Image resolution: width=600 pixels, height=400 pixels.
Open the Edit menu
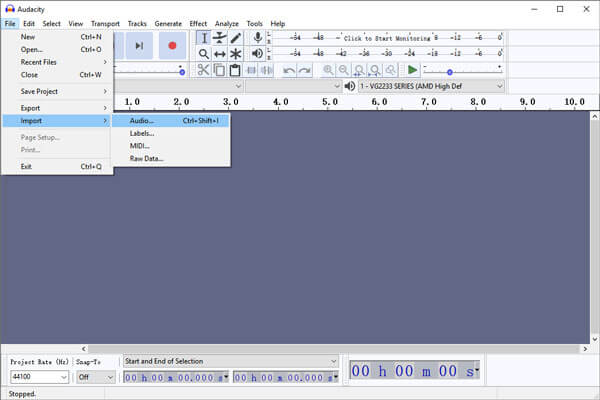[29, 24]
